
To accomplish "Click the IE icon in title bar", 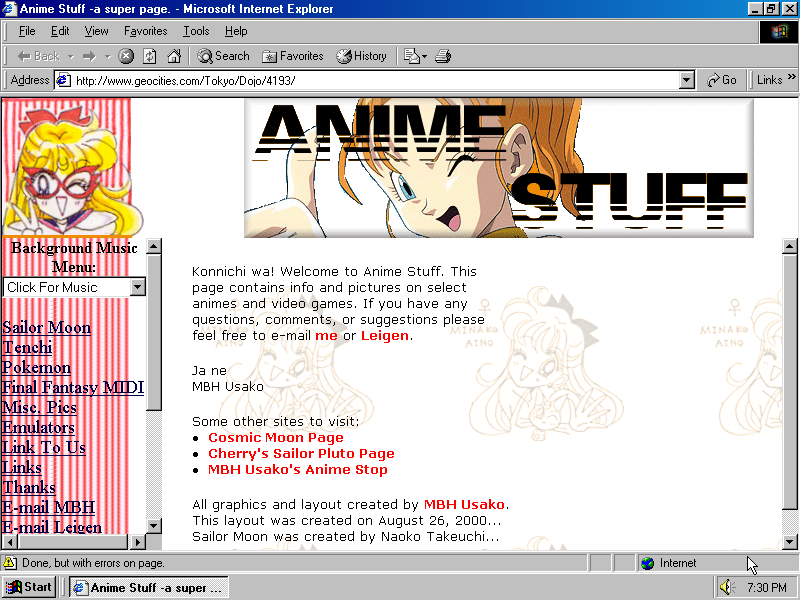I will coord(10,9).
